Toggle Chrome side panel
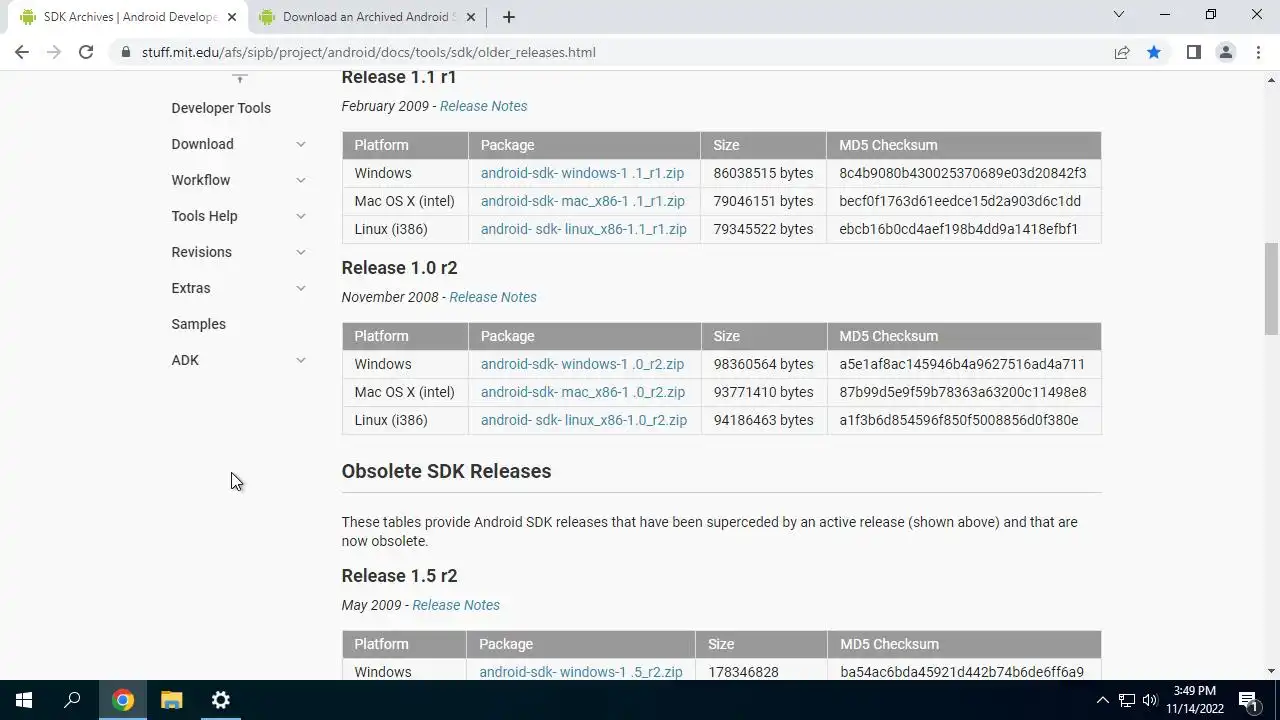The width and height of the screenshot is (1280, 720). click(x=1193, y=52)
